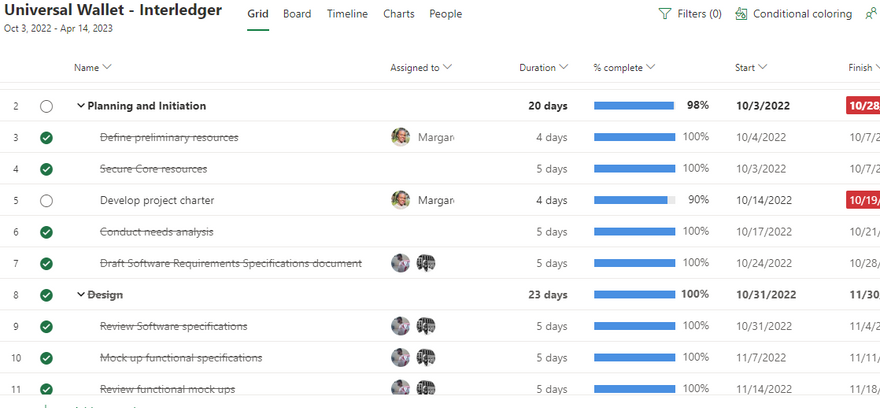Open the Secure Core resources task
The image size is (880, 408).
pyautogui.click(x=153, y=169)
